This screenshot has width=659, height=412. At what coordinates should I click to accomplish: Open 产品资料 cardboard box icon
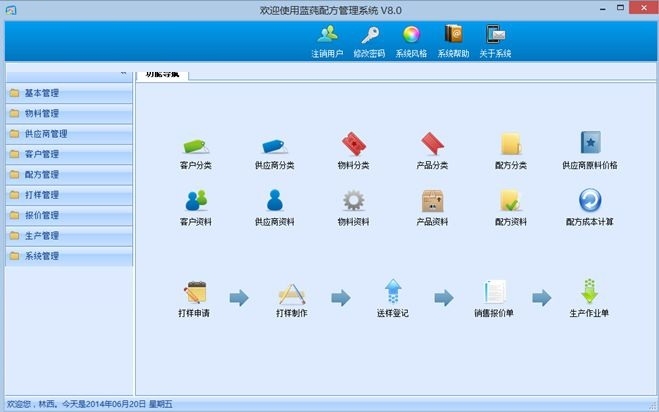click(432, 201)
